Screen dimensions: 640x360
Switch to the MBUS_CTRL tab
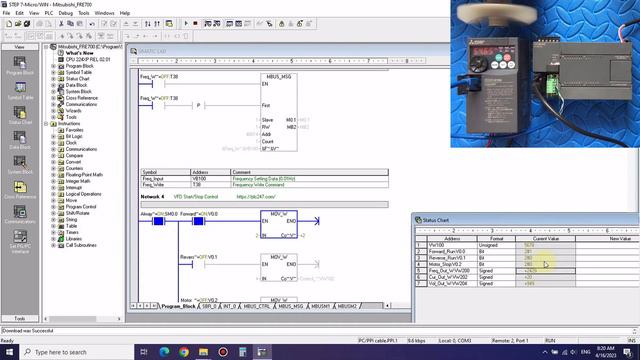tap(256, 306)
